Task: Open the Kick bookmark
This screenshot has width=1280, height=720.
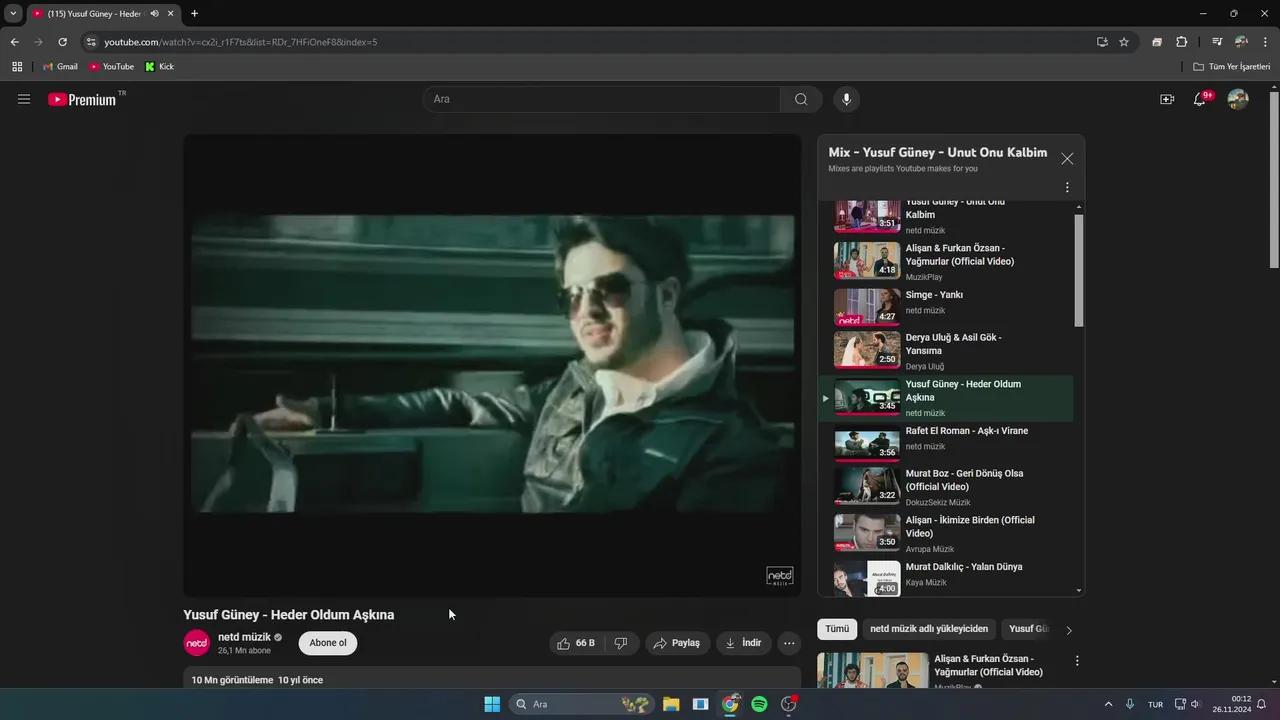Action: tap(160, 67)
